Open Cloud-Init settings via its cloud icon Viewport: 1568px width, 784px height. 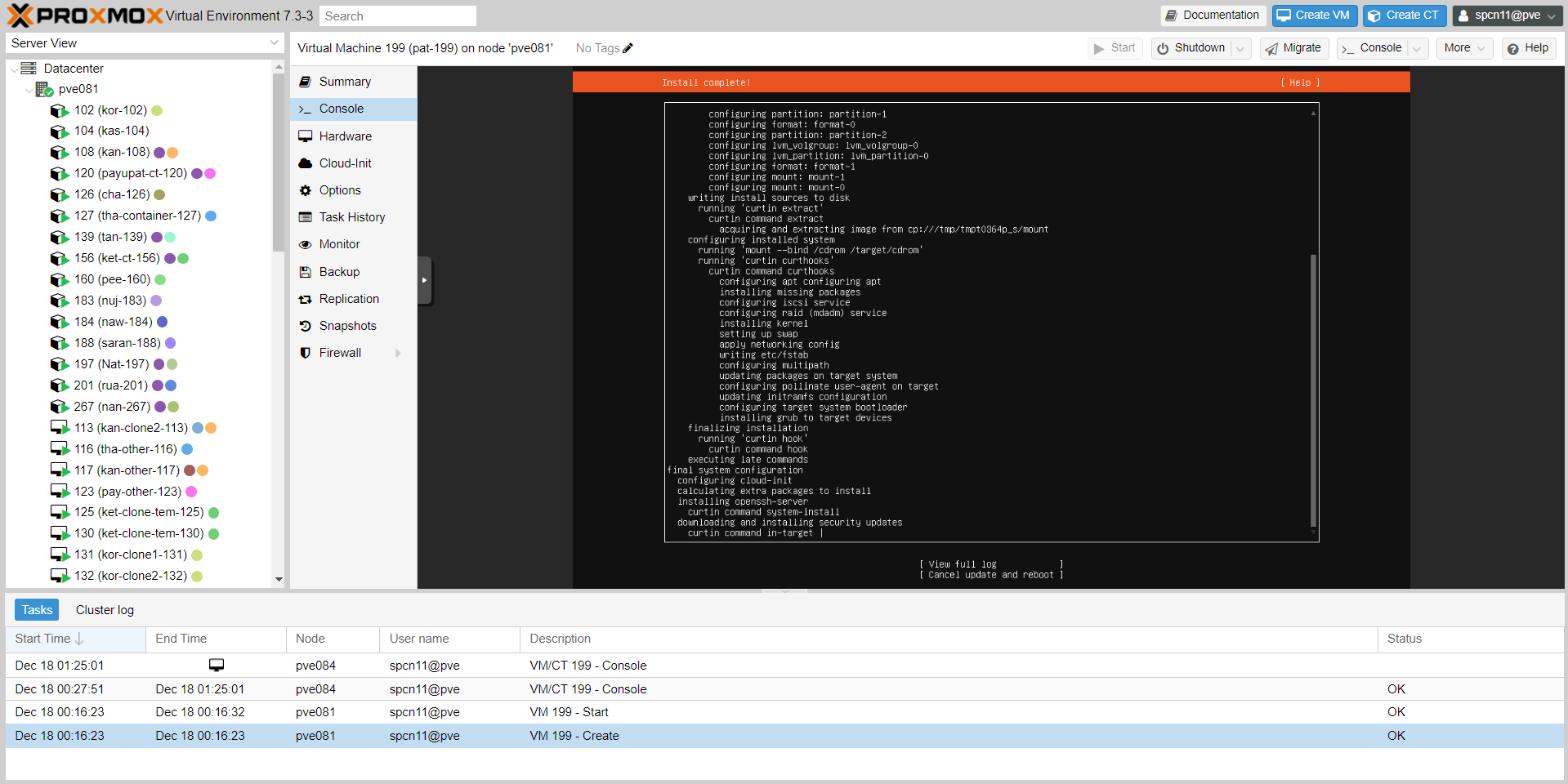pos(305,163)
